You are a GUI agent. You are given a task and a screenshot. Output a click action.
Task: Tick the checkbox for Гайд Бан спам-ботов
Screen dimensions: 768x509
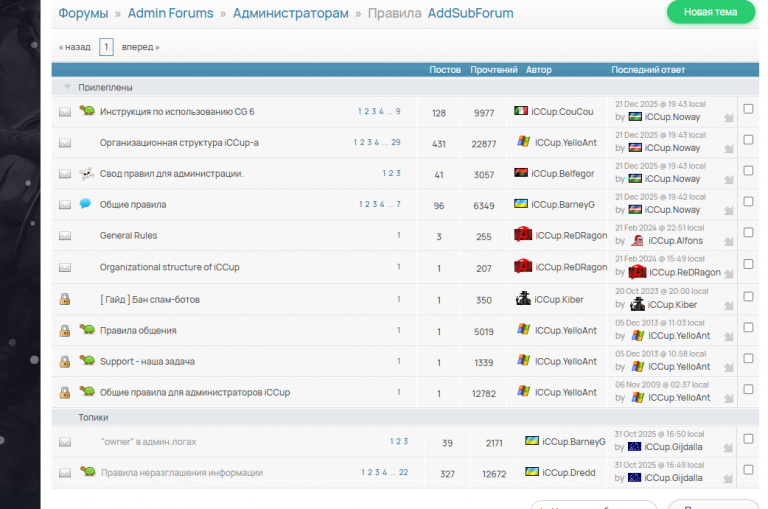[x=748, y=296]
